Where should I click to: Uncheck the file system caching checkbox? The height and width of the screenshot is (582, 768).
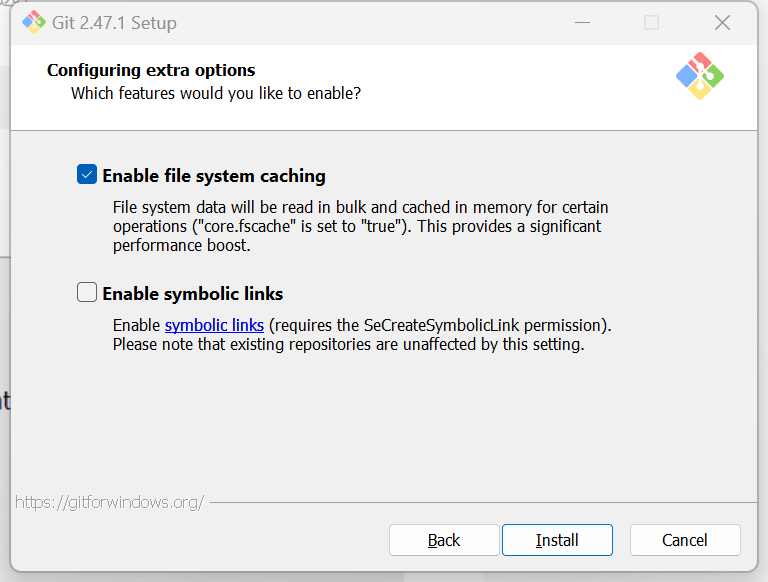point(87,175)
